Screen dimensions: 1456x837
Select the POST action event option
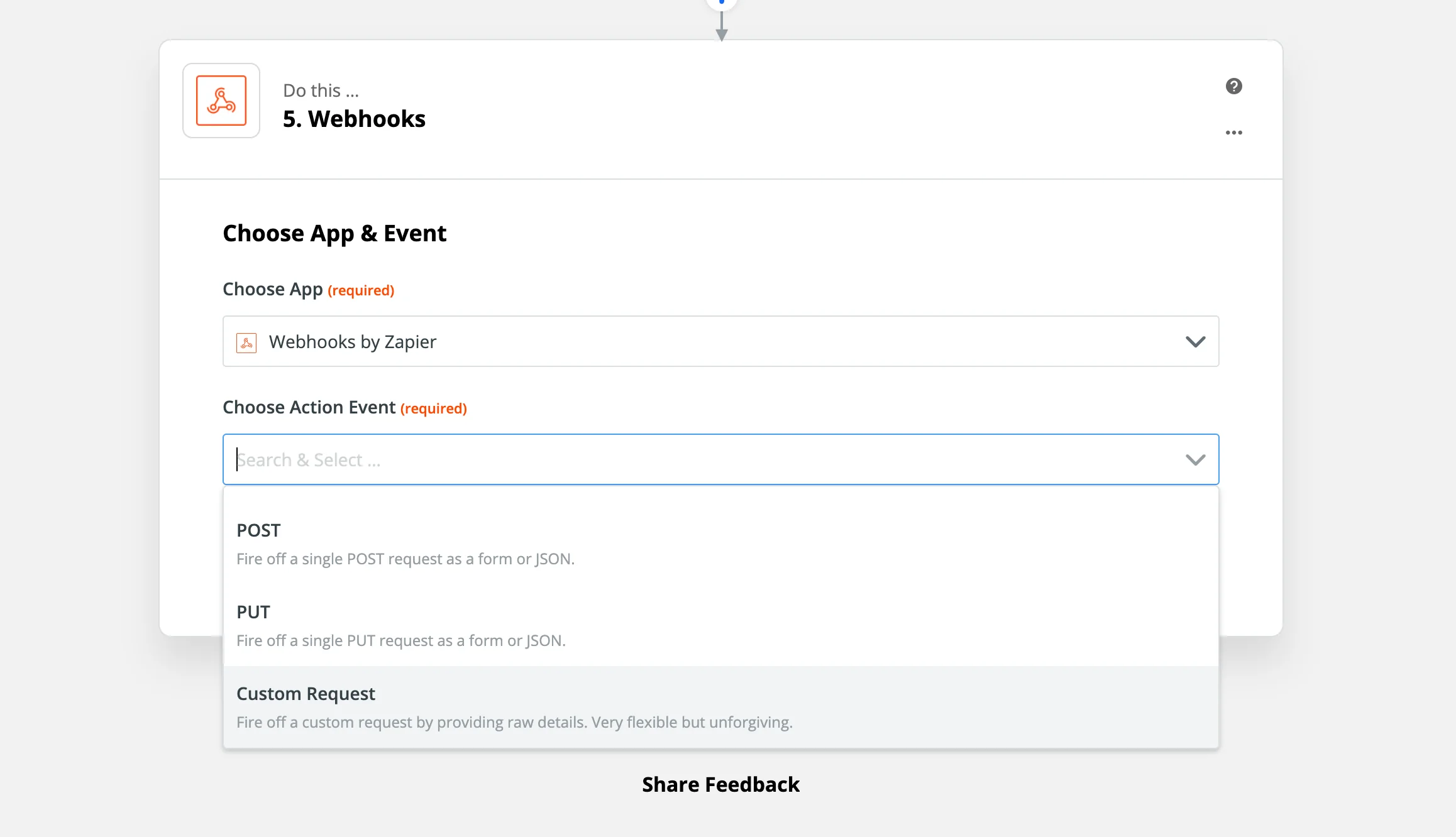[258, 531]
